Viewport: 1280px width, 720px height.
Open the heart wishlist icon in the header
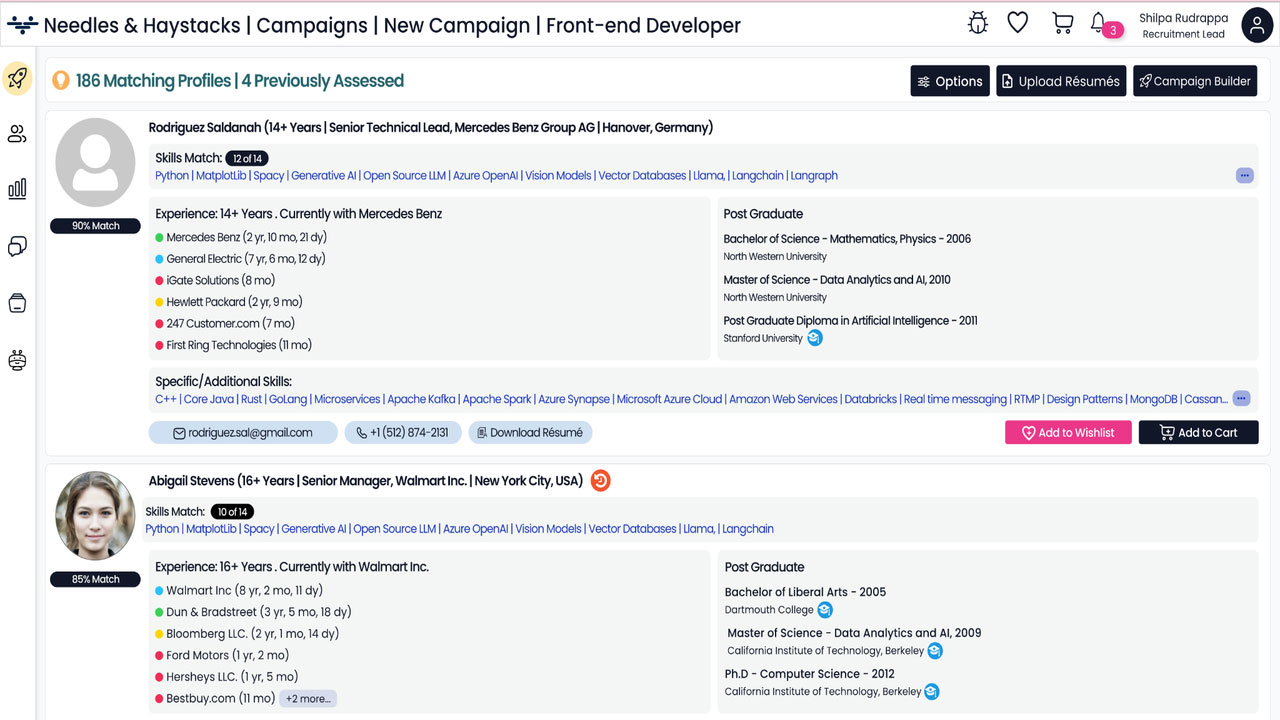(1018, 23)
